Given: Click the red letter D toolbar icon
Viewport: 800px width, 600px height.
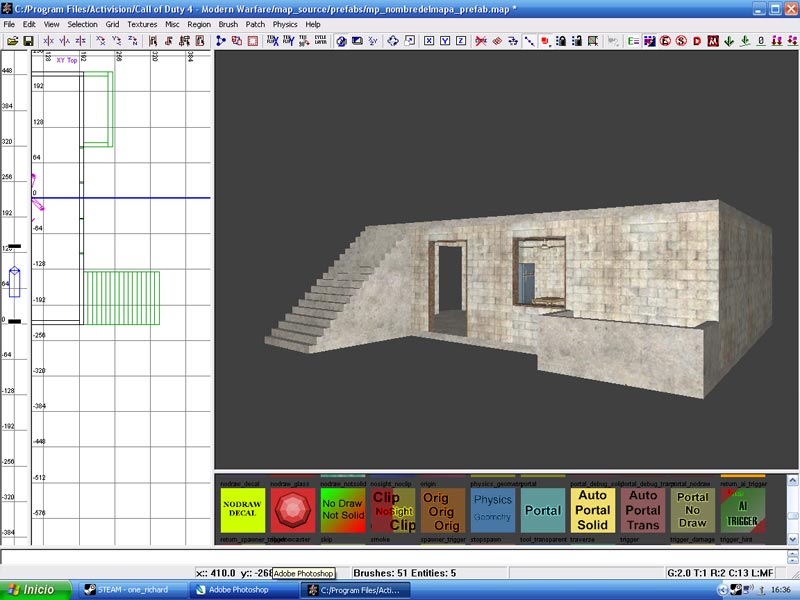Looking at the screenshot, I should (x=697, y=41).
